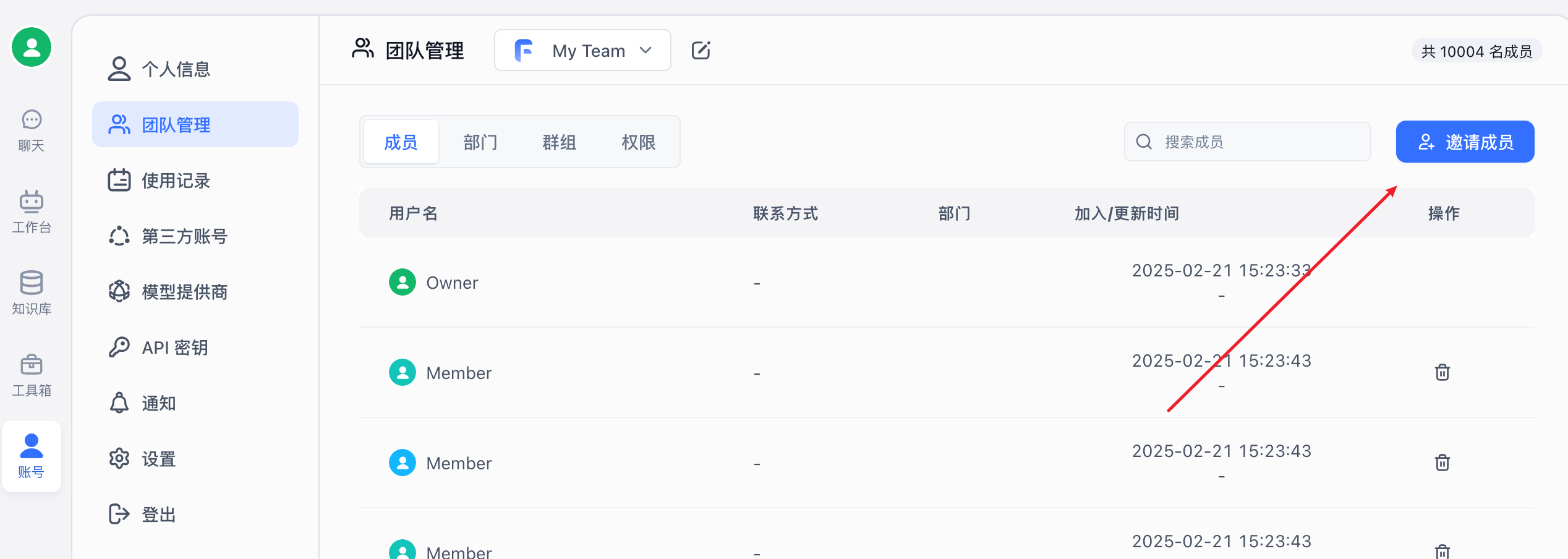Click the green user avatar at top left

(32, 47)
